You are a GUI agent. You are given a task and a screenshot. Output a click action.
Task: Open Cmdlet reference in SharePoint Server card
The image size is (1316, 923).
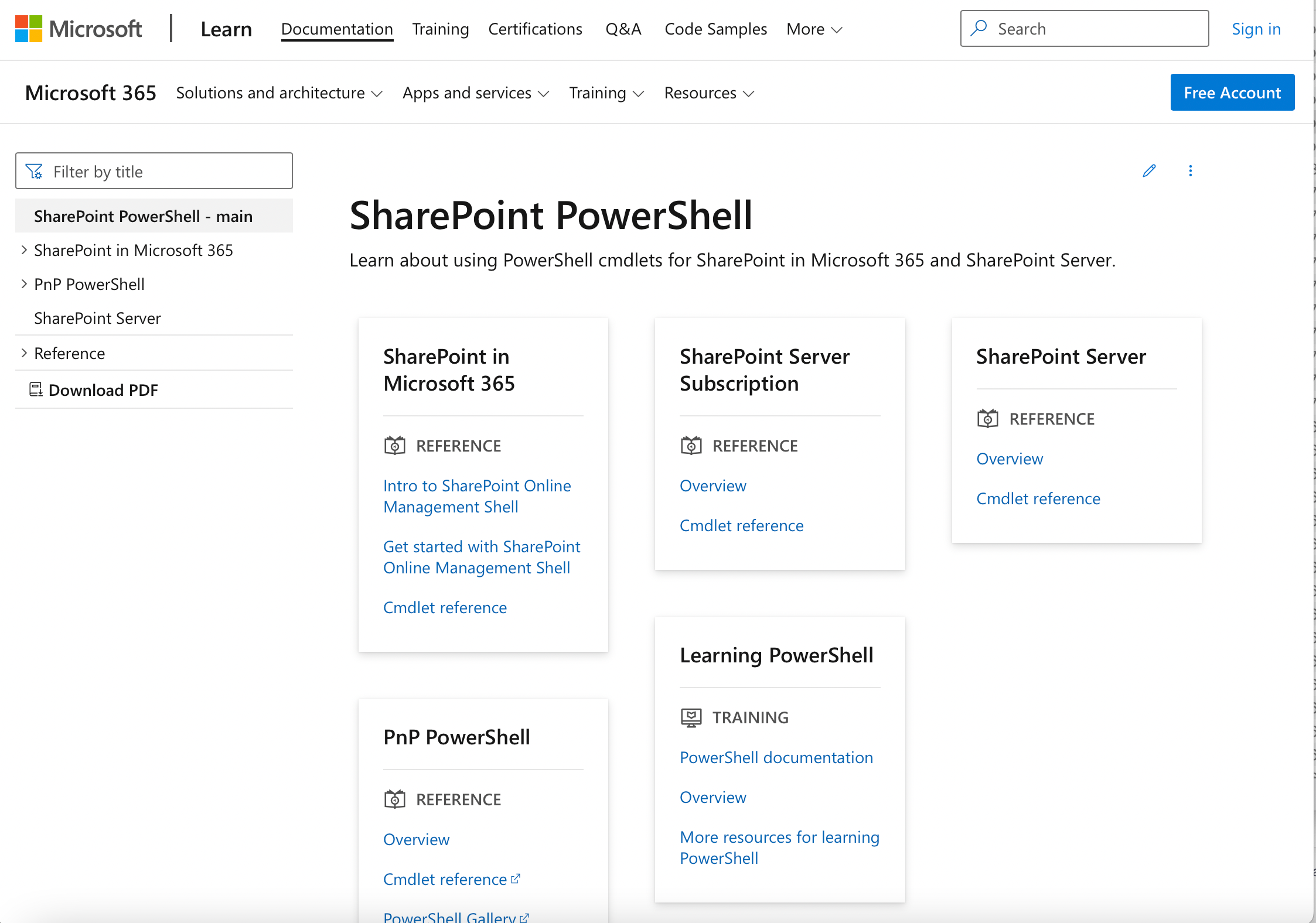coord(1038,498)
